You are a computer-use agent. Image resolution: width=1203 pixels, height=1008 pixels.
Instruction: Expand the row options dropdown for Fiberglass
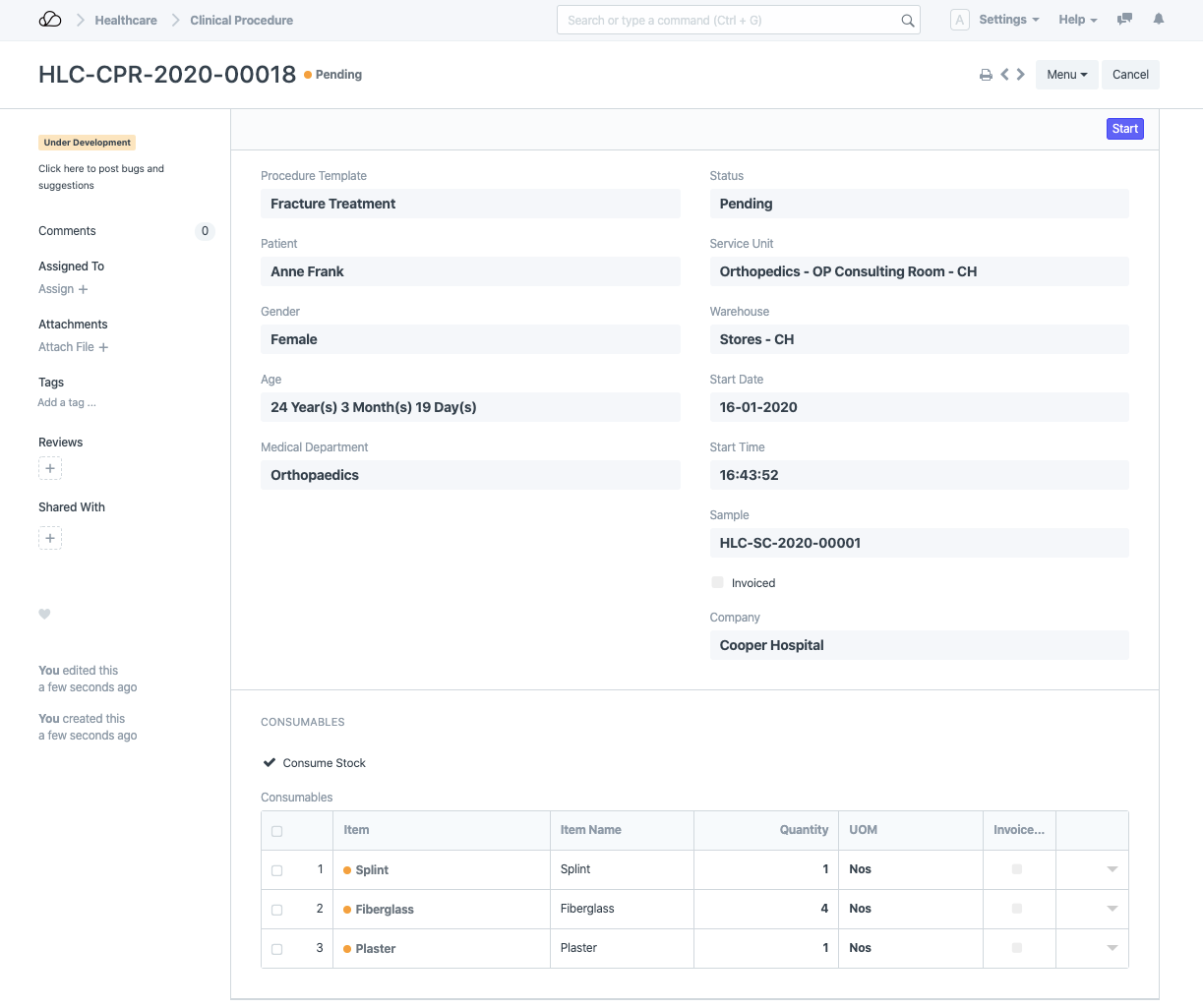pos(1112,908)
